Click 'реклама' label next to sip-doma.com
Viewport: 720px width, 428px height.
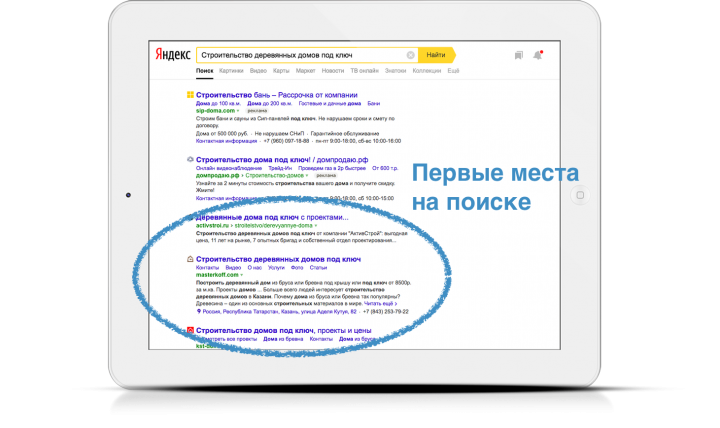[x=257, y=111]
